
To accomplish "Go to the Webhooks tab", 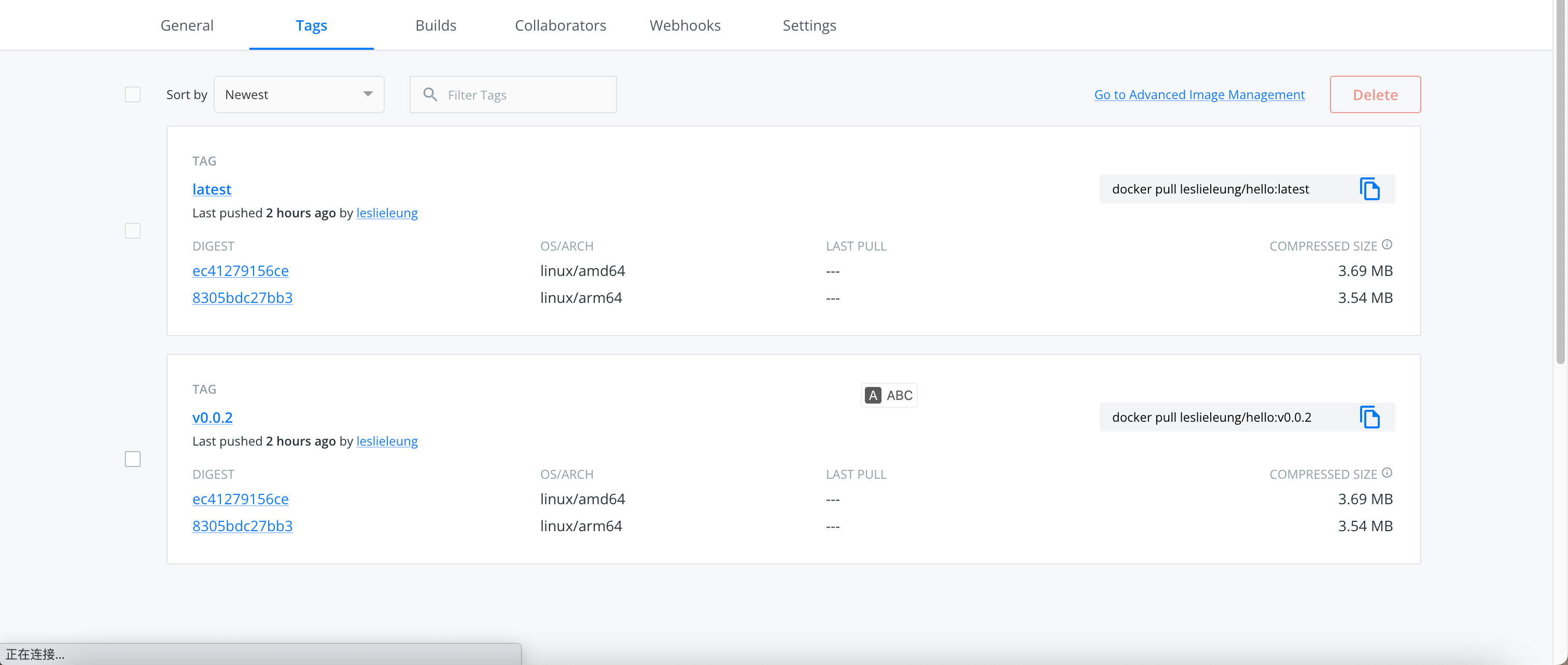I will coord(685,25).
